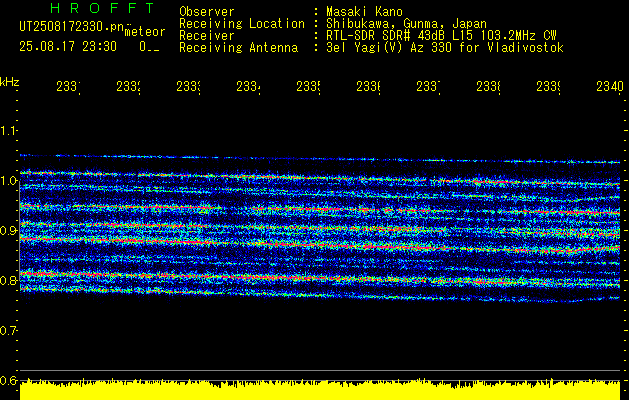
Task: Click the 1.1 kHz frequency axis label
Action: tap(8, 130)
